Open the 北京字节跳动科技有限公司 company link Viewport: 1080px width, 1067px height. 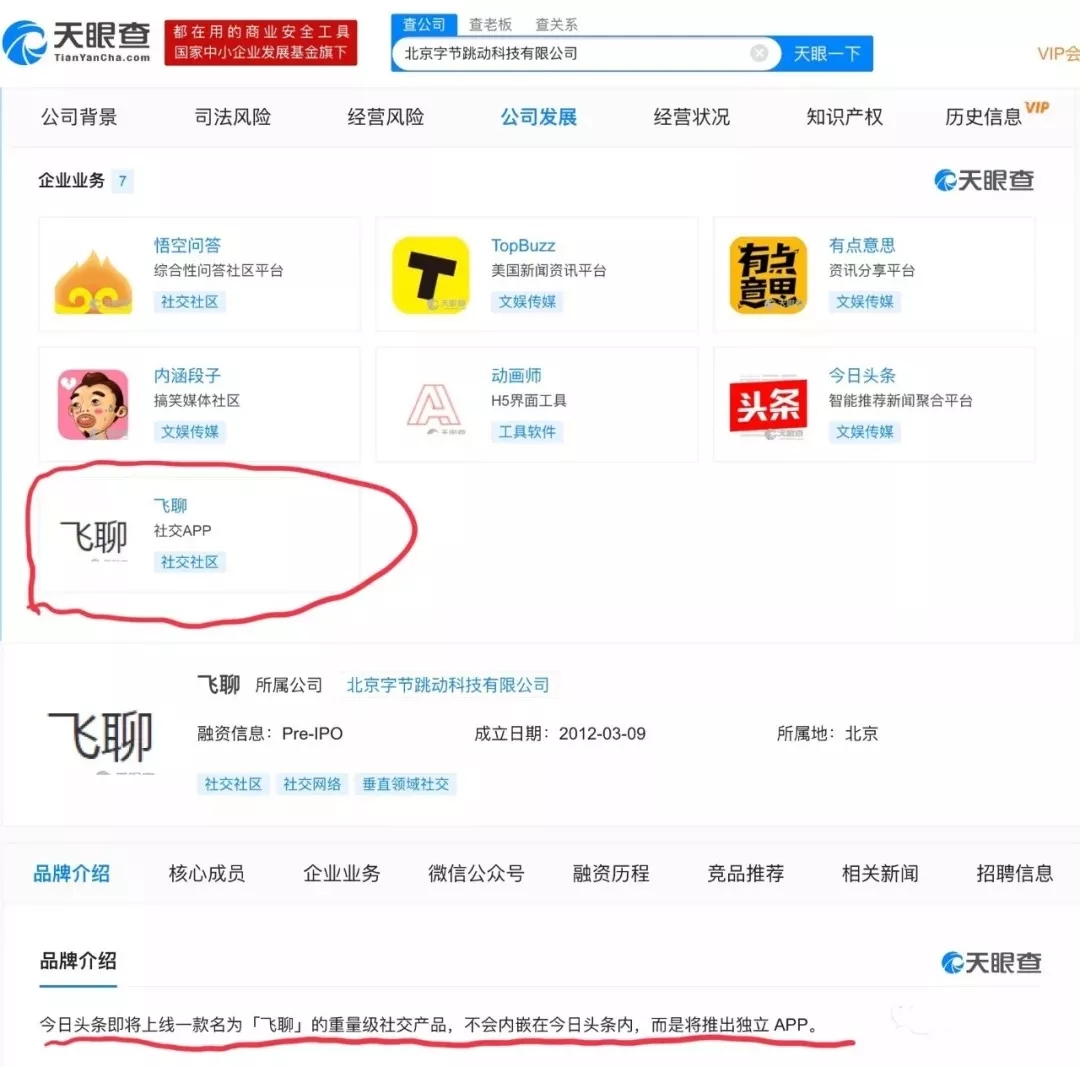tap(447, 685)
